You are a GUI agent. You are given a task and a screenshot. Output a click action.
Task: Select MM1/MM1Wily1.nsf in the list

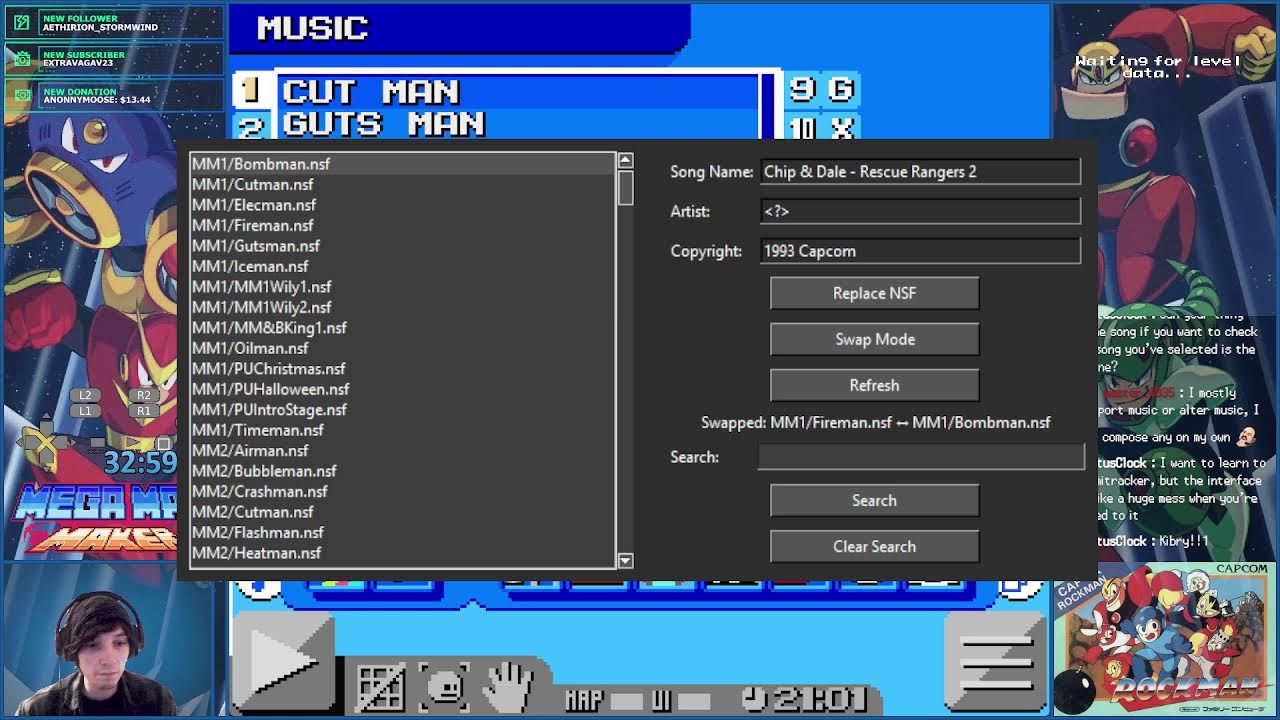[403, 287]
